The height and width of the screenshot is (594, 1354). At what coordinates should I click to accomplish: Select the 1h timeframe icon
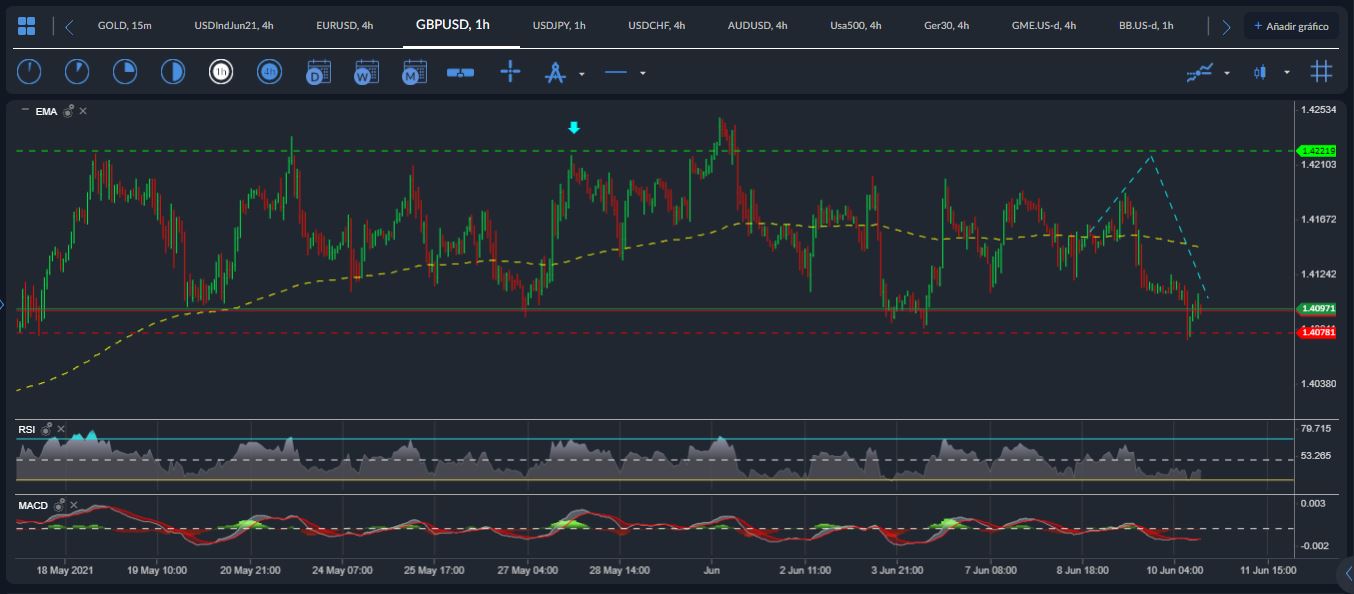(x=221, y=72)
